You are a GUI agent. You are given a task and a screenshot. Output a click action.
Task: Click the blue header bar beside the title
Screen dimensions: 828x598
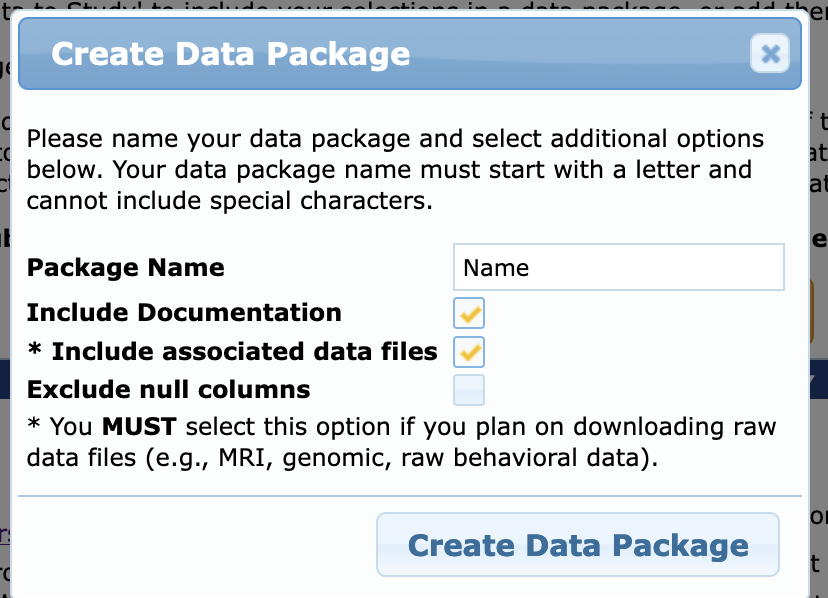tap(581, 53)
